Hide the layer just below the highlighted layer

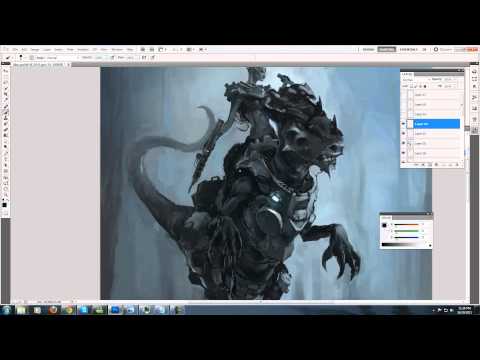[404, 134]
